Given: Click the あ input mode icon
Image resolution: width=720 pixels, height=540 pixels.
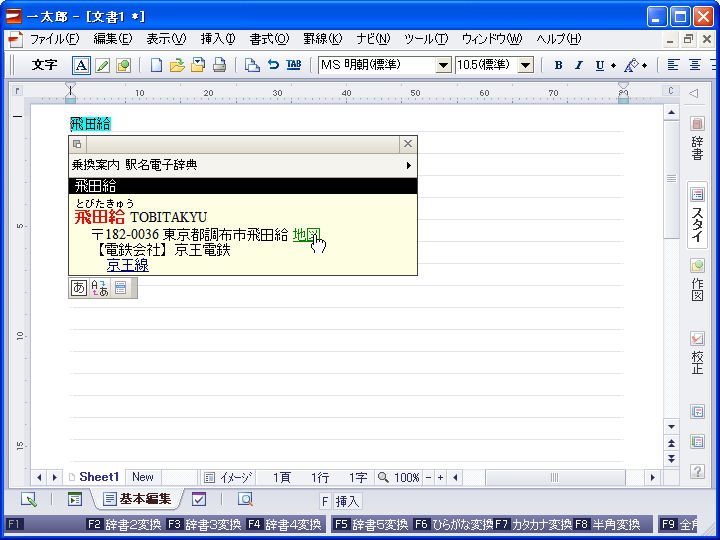Looking at the screenshot, I should (79, 288).
